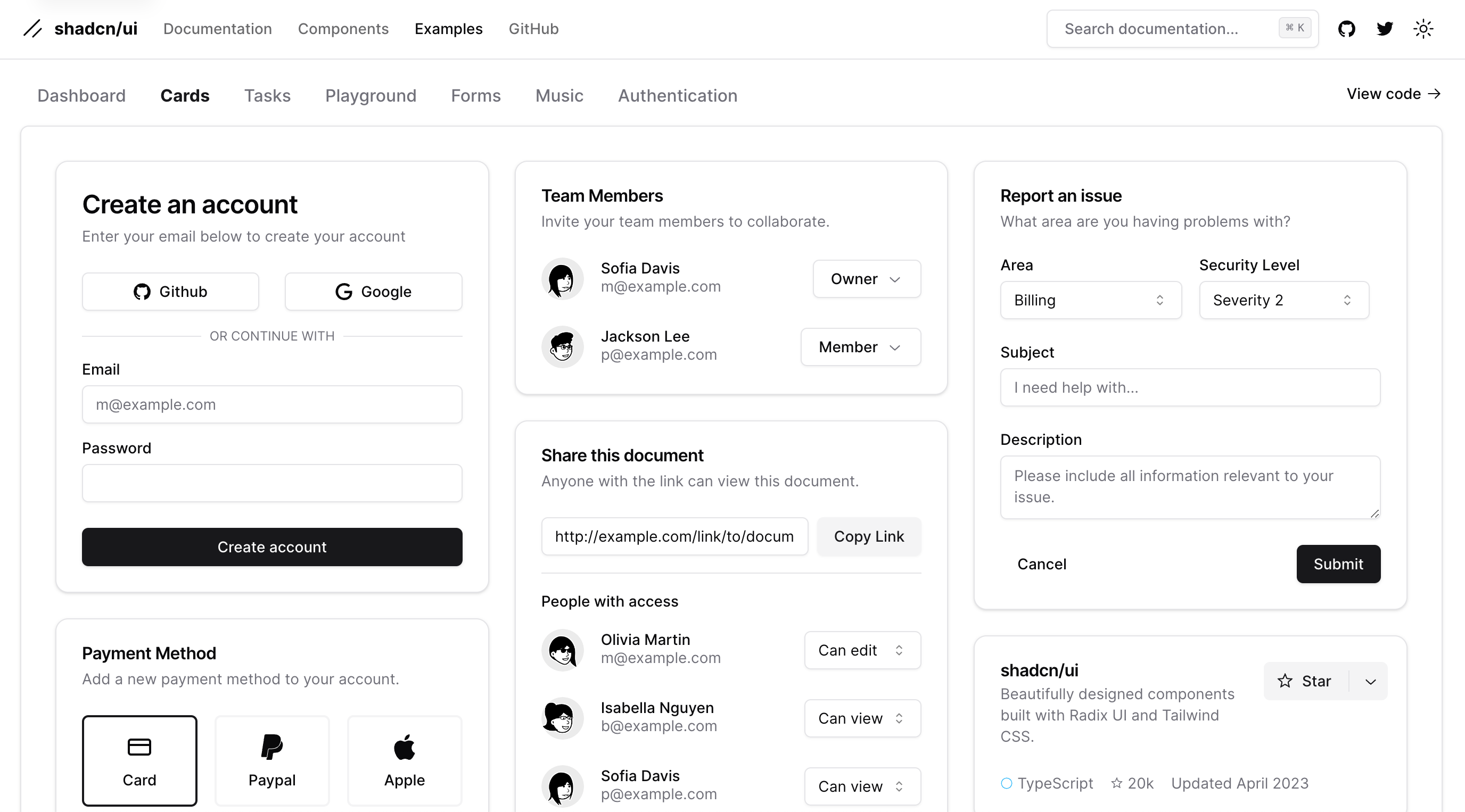
Task: Expand the Severity 2 select box
Action: pos(1283,300)
